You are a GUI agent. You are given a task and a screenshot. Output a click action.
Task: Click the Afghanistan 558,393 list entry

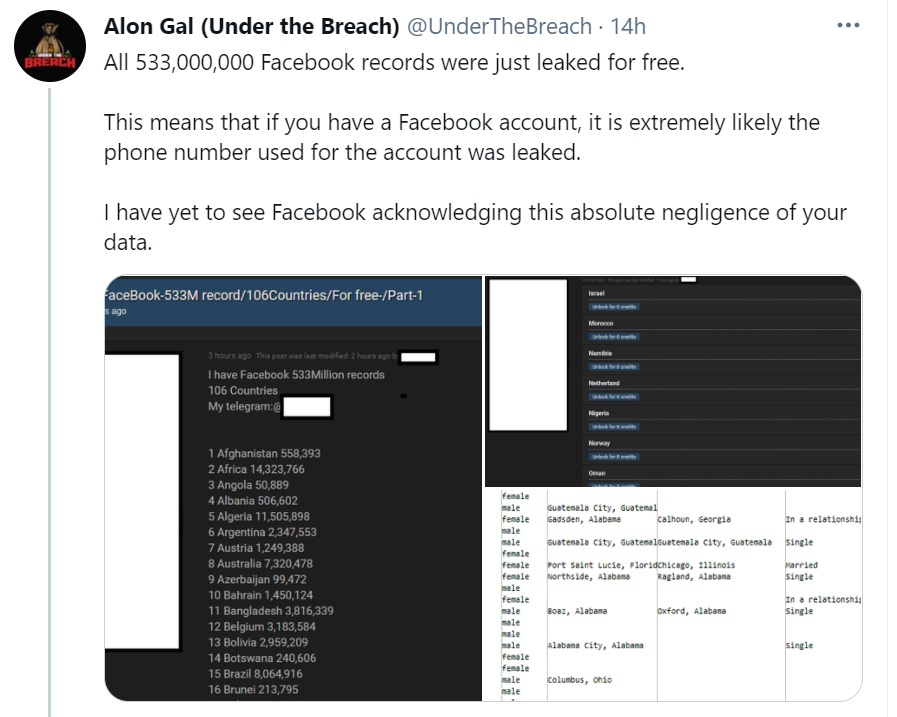point(264,453)
